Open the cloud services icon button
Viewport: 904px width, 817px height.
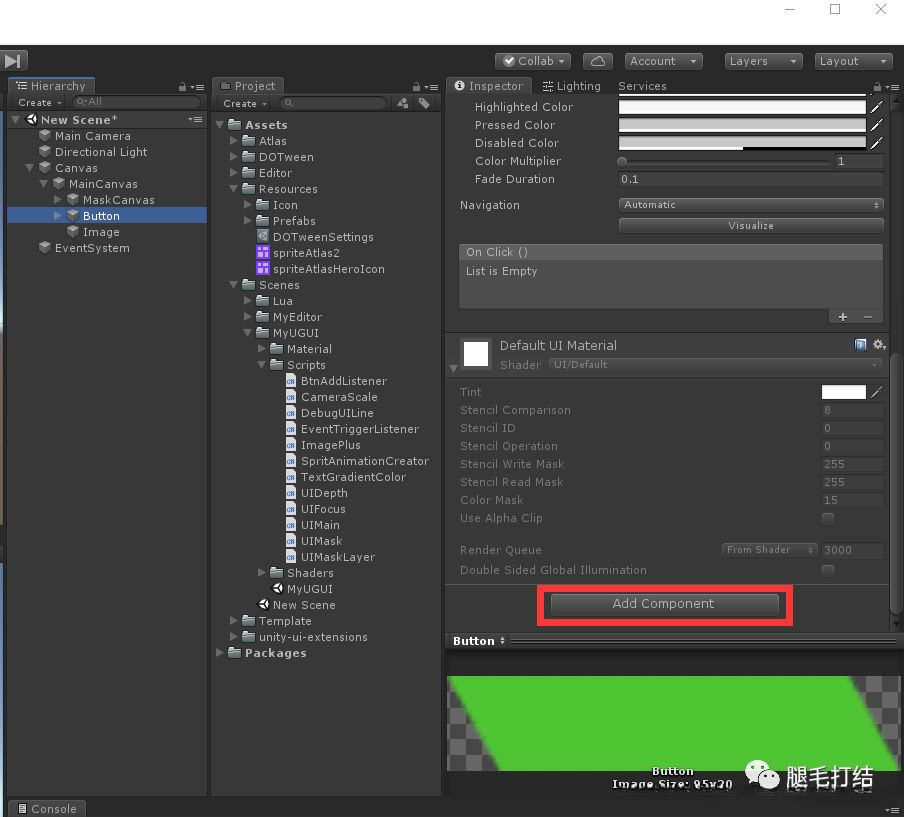597,61
